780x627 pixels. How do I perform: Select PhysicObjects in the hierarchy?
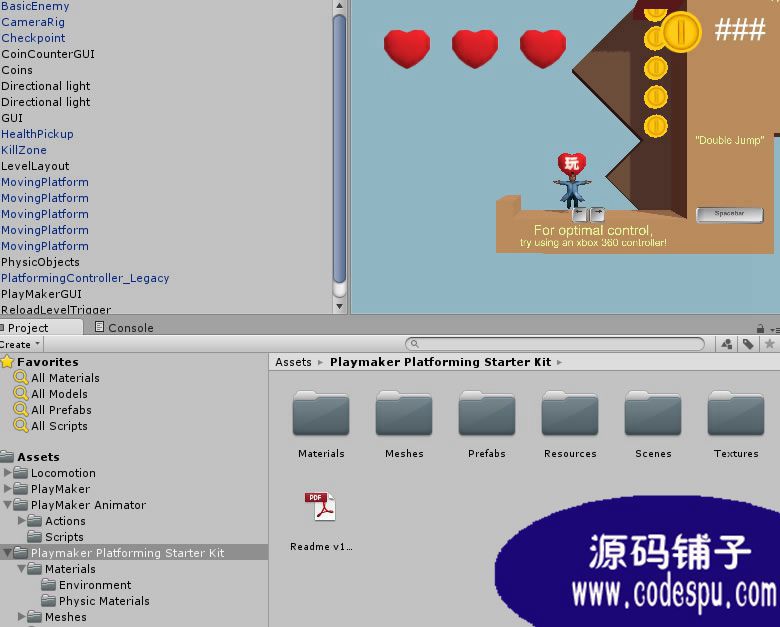(40, 262)
